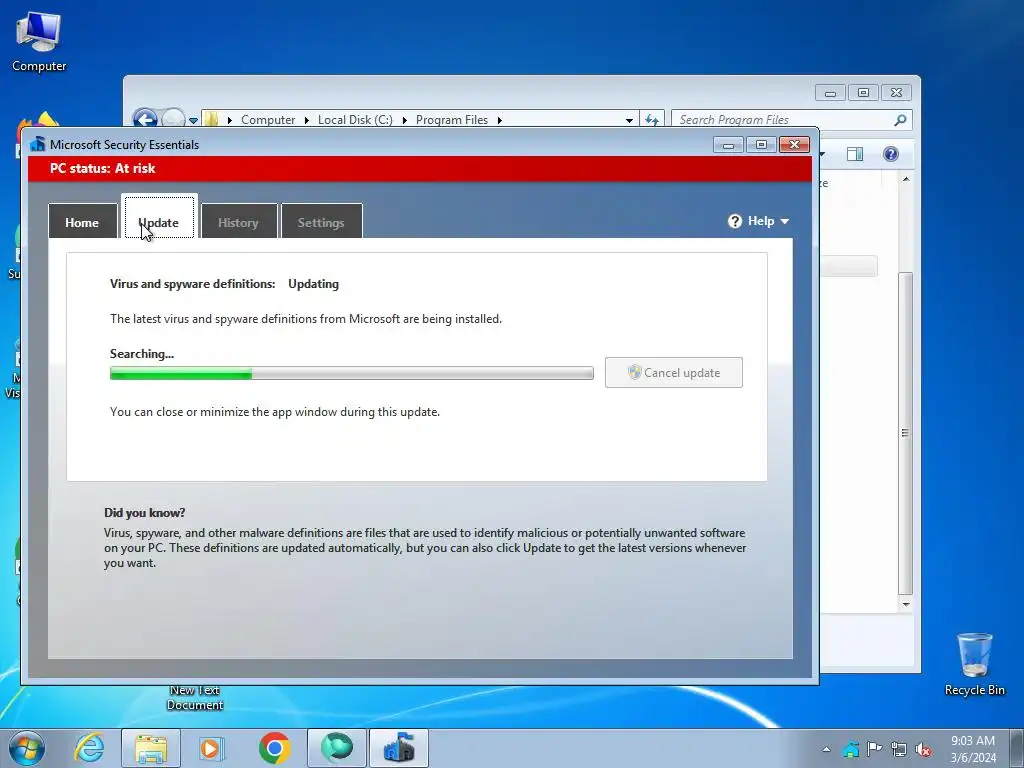This screenshot has width=1024, height=768.
Task: Maximize the Security Essentials window
Action: (x=761, y=144)
